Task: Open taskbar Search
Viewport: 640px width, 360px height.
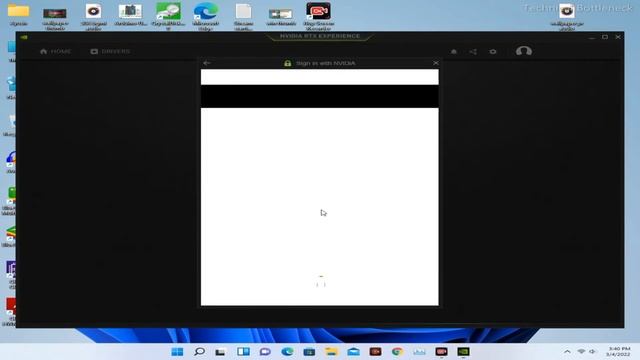Action: [199, 351]
